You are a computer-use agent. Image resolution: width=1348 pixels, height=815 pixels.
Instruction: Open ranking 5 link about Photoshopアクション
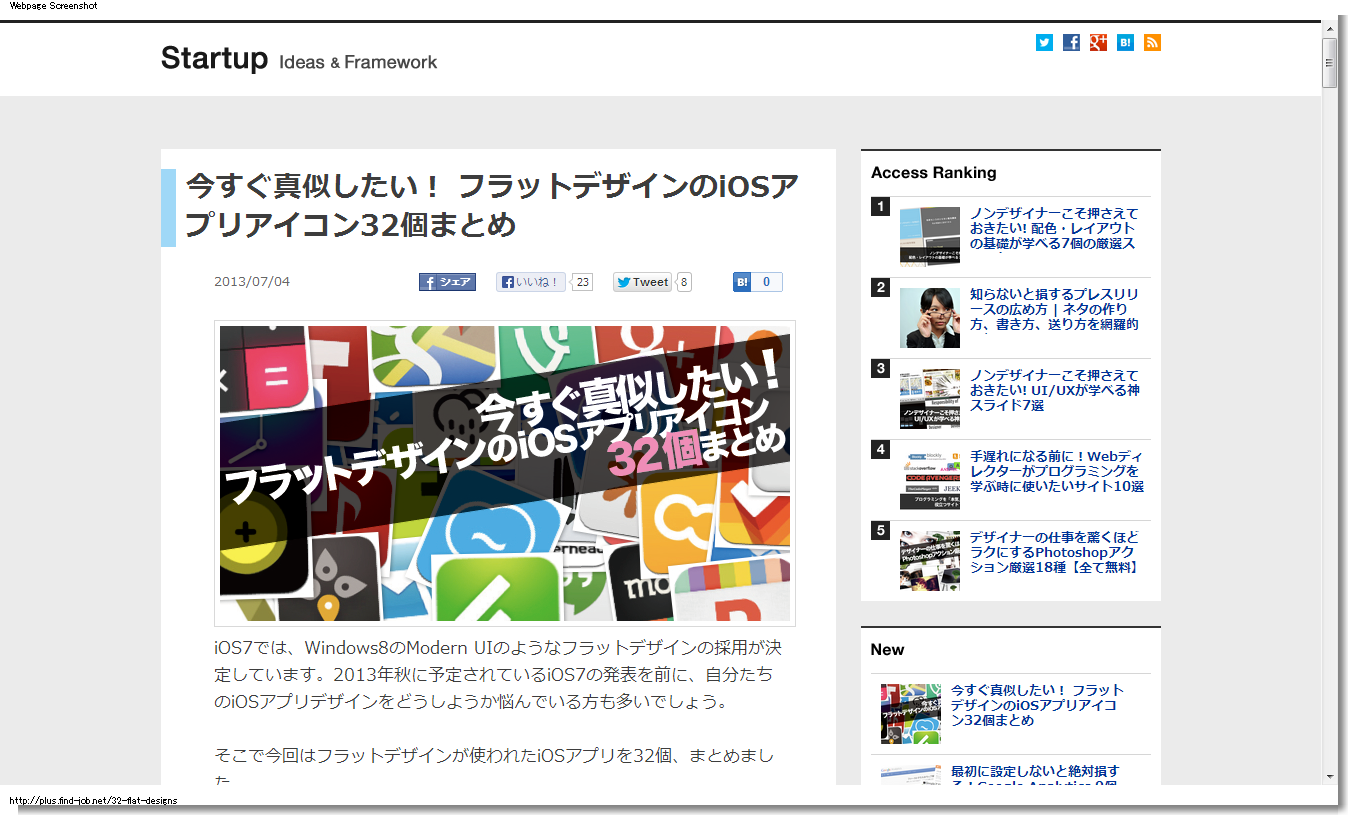[x=1054, y=552]
